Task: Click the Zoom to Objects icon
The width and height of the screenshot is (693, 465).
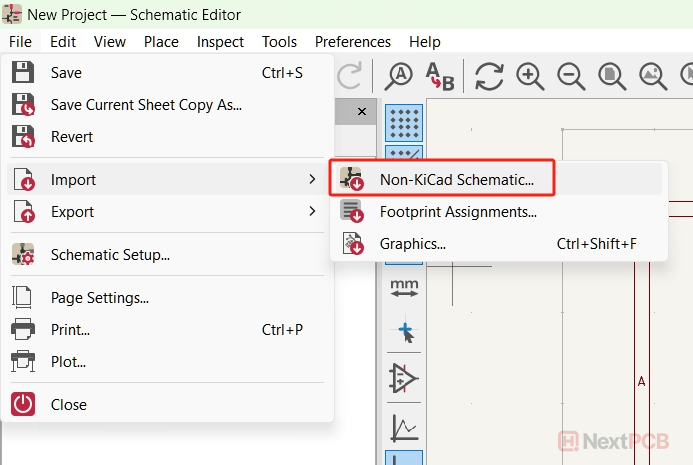Action: [652, 76]
